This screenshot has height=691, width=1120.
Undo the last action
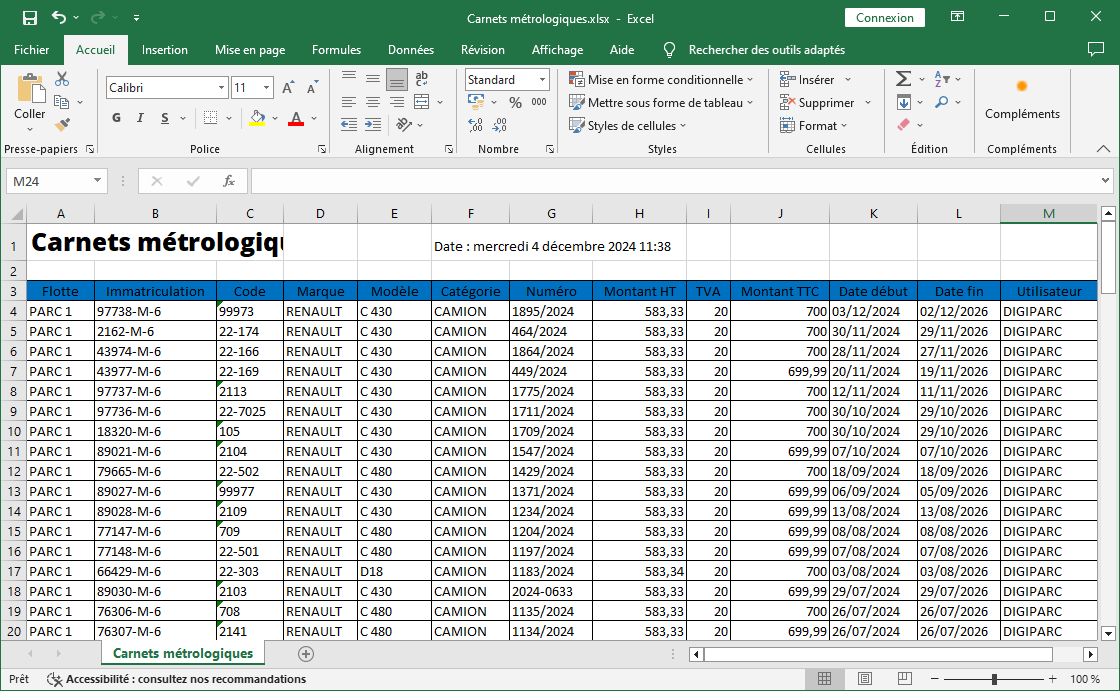(x=59, y=18)
